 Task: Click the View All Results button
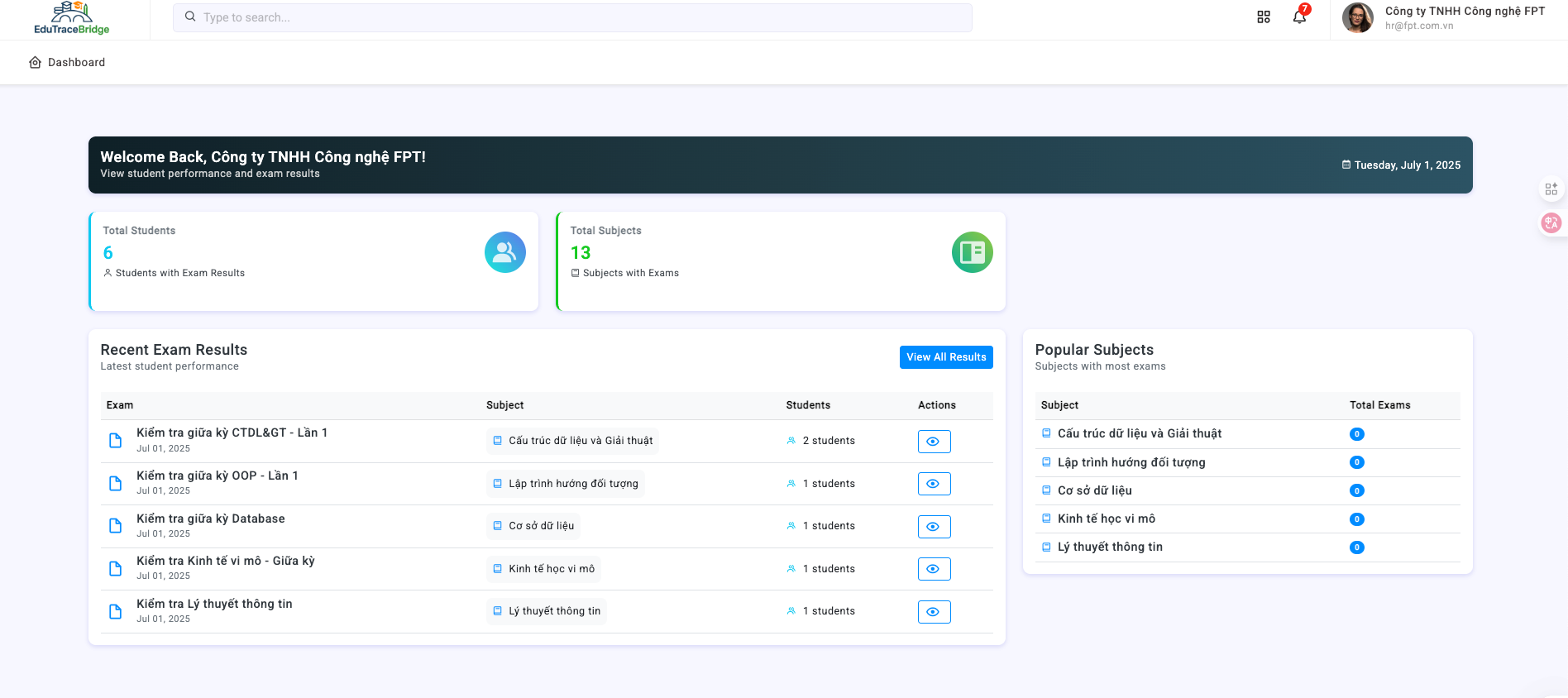pyautogui.click(x=945, y=357)
